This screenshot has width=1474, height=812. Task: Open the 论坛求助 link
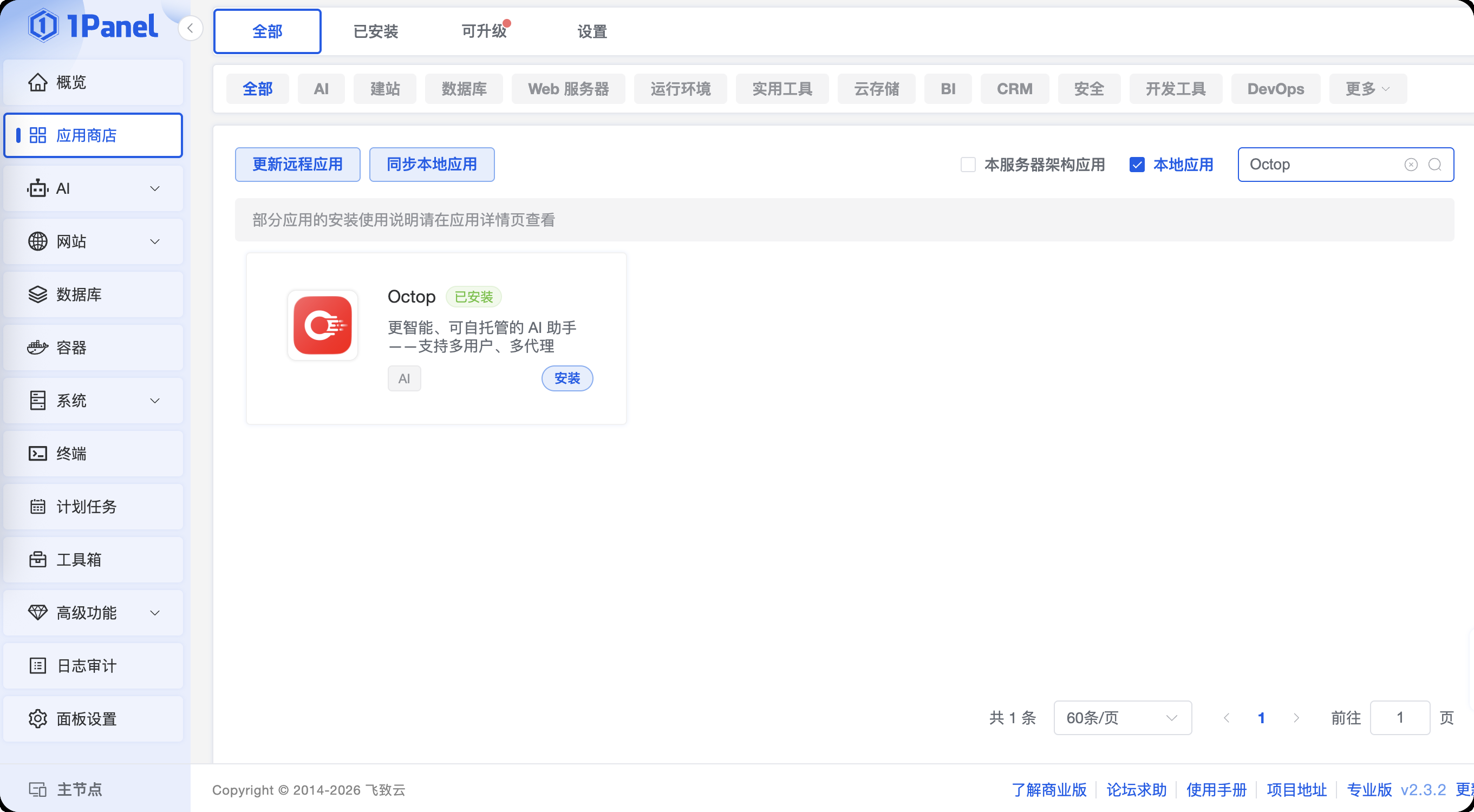point(1137,790)
